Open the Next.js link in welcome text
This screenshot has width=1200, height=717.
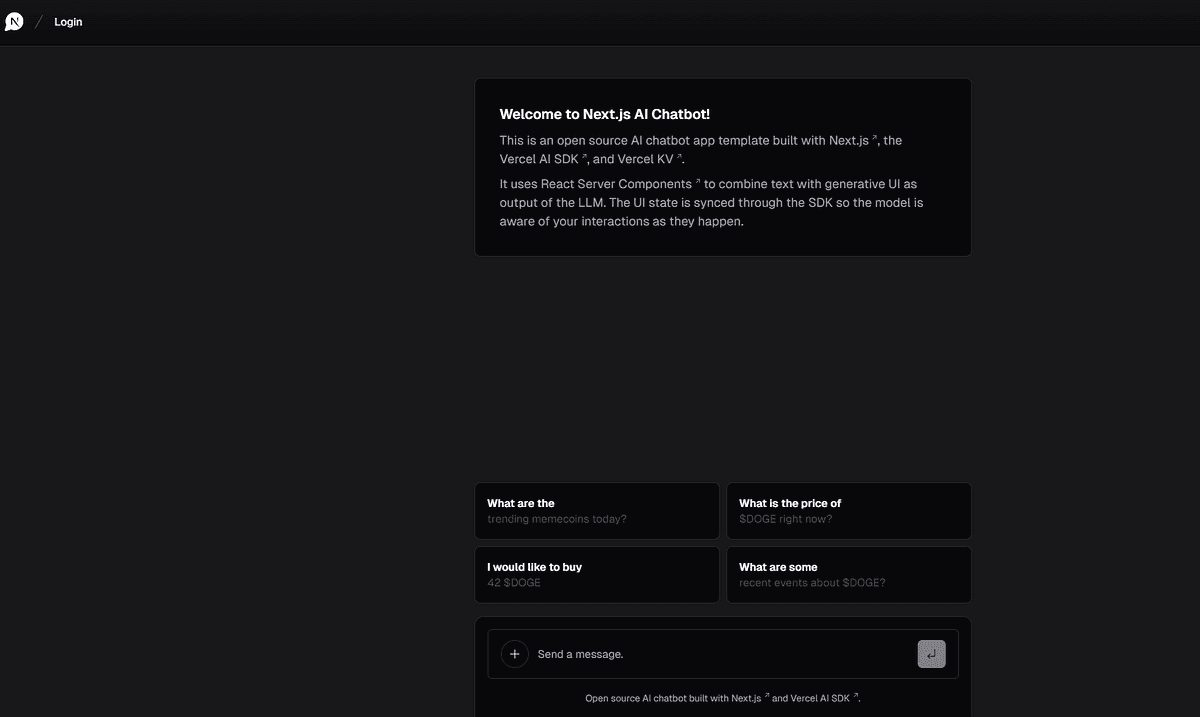(849, 140)
